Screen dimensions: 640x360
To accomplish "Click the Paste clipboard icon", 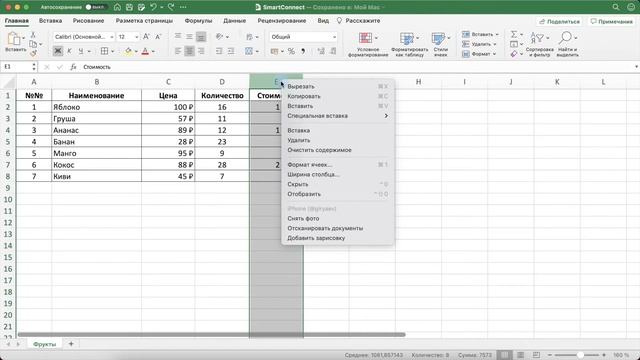I will coord(14,39).
